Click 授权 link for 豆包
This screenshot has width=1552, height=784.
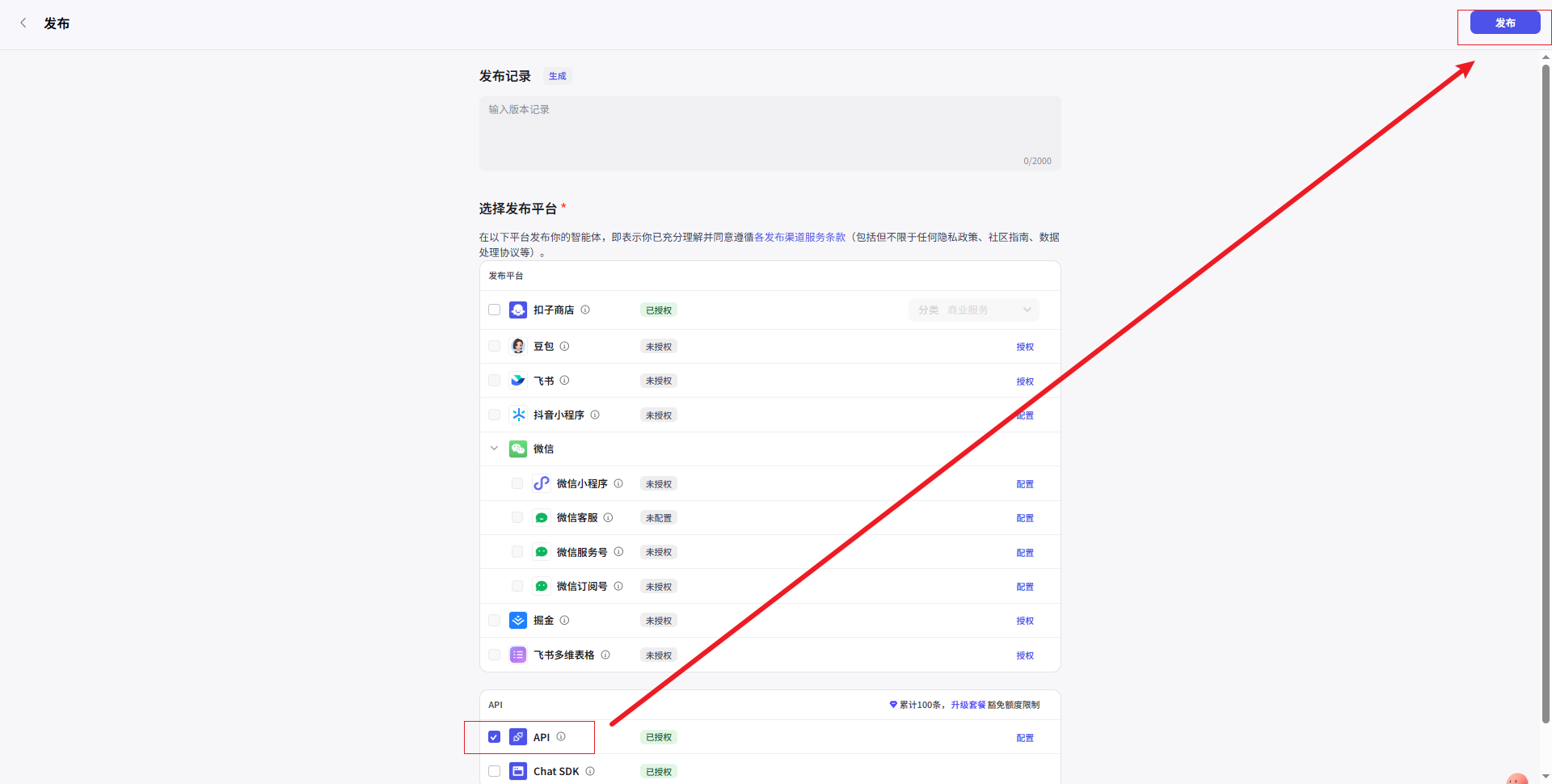1024,347
